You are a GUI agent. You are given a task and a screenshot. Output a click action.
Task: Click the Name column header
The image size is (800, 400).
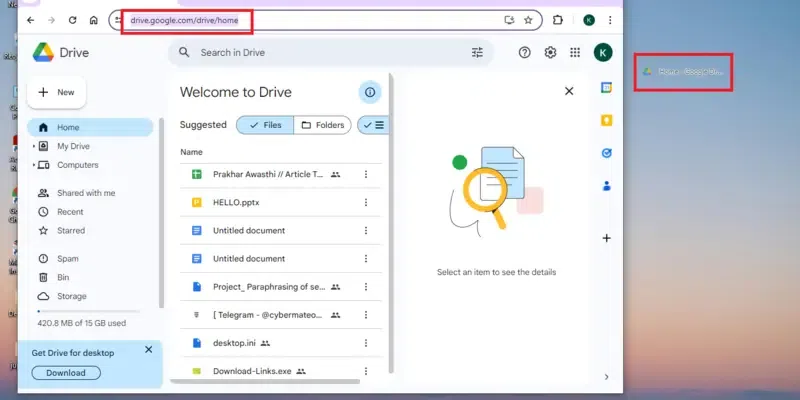pos(191,152)
